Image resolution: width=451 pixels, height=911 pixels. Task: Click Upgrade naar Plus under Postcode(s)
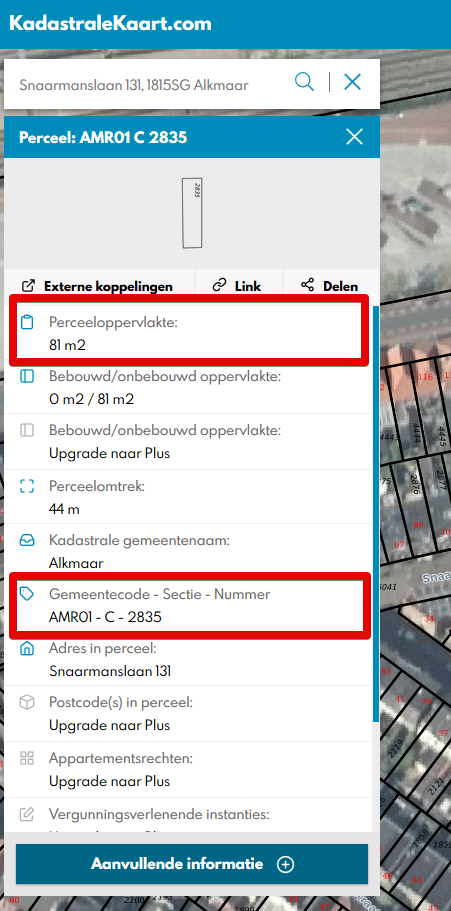(109, 726)
